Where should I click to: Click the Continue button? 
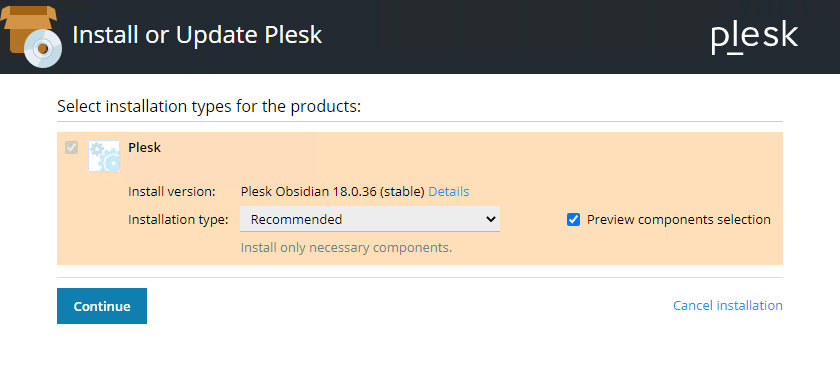[102, 306]
